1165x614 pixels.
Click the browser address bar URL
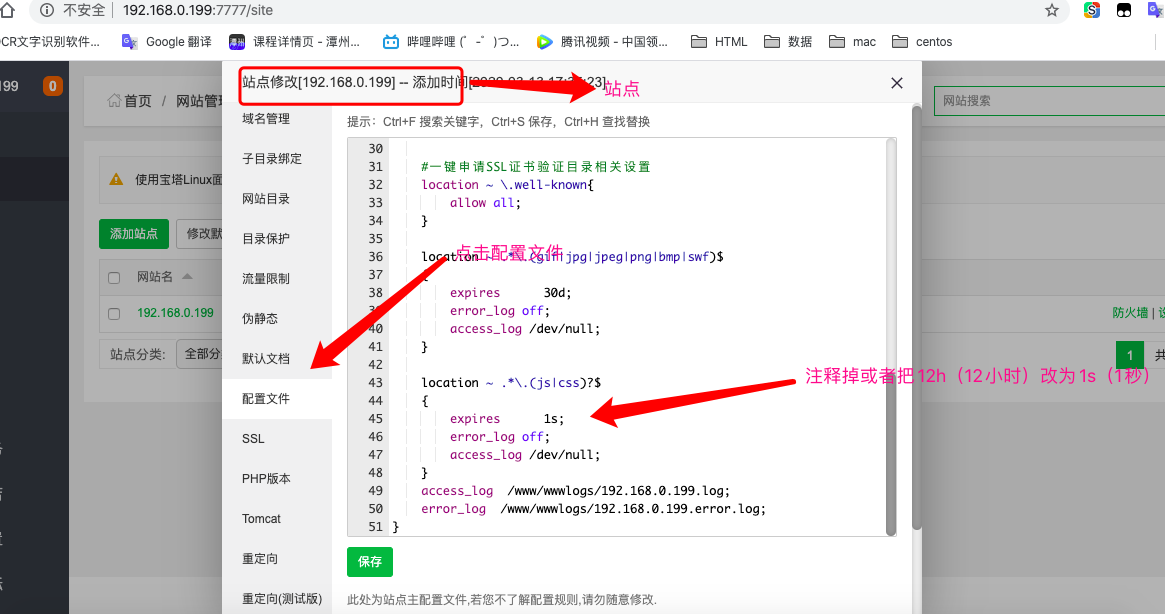pos(198,10)
